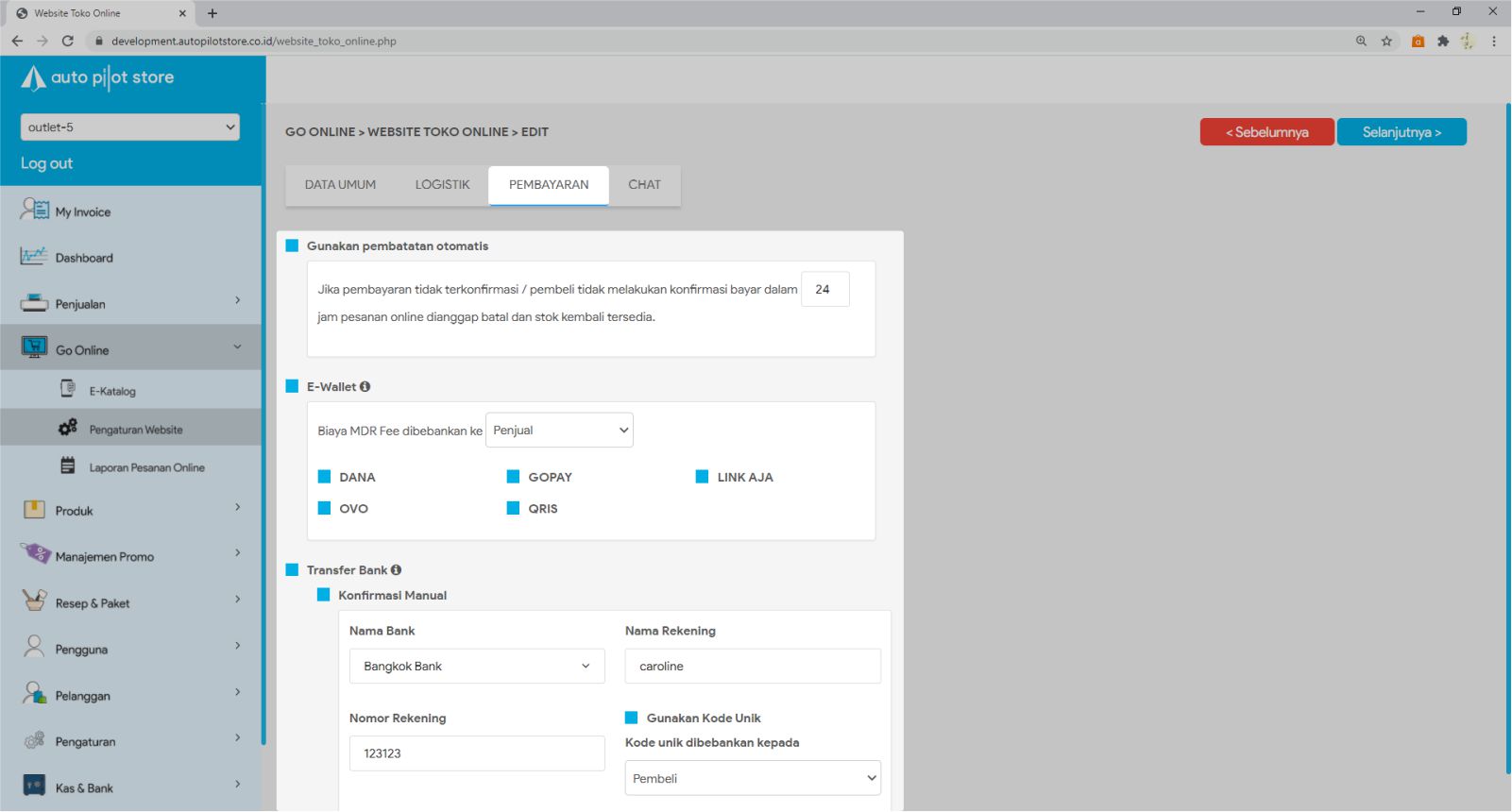
Task: Open Dashboard via its chart icon
Action: [34, 256]
